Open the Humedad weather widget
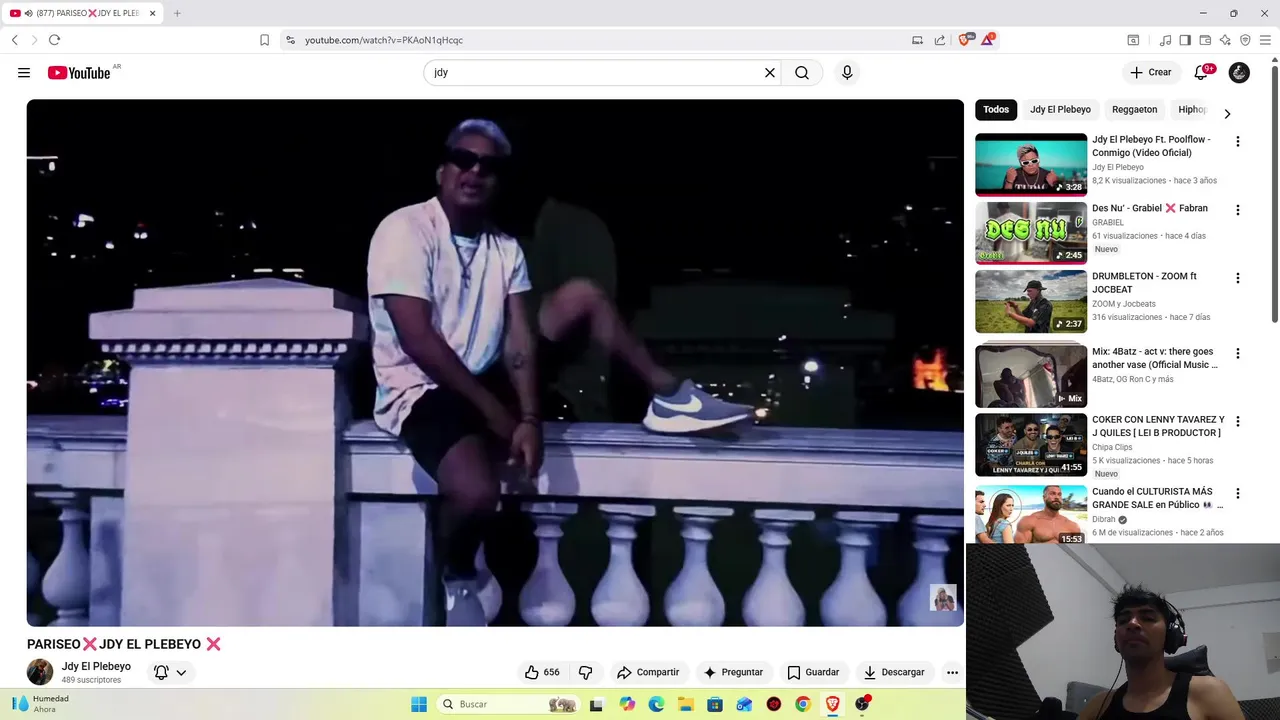This screenshot has height=720, width=1280. click(40, 704)
